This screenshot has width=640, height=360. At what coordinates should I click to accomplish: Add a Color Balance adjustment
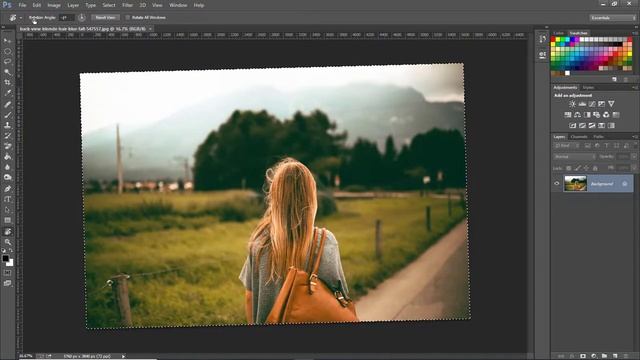pyautogui.click(x=577, y=115)
